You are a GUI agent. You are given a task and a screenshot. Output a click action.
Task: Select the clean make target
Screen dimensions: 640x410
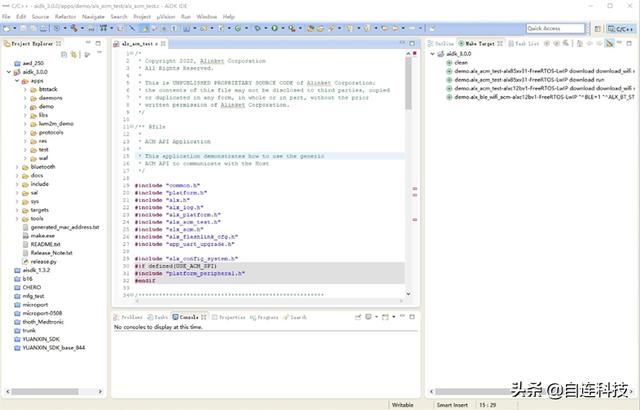point(461,62)
